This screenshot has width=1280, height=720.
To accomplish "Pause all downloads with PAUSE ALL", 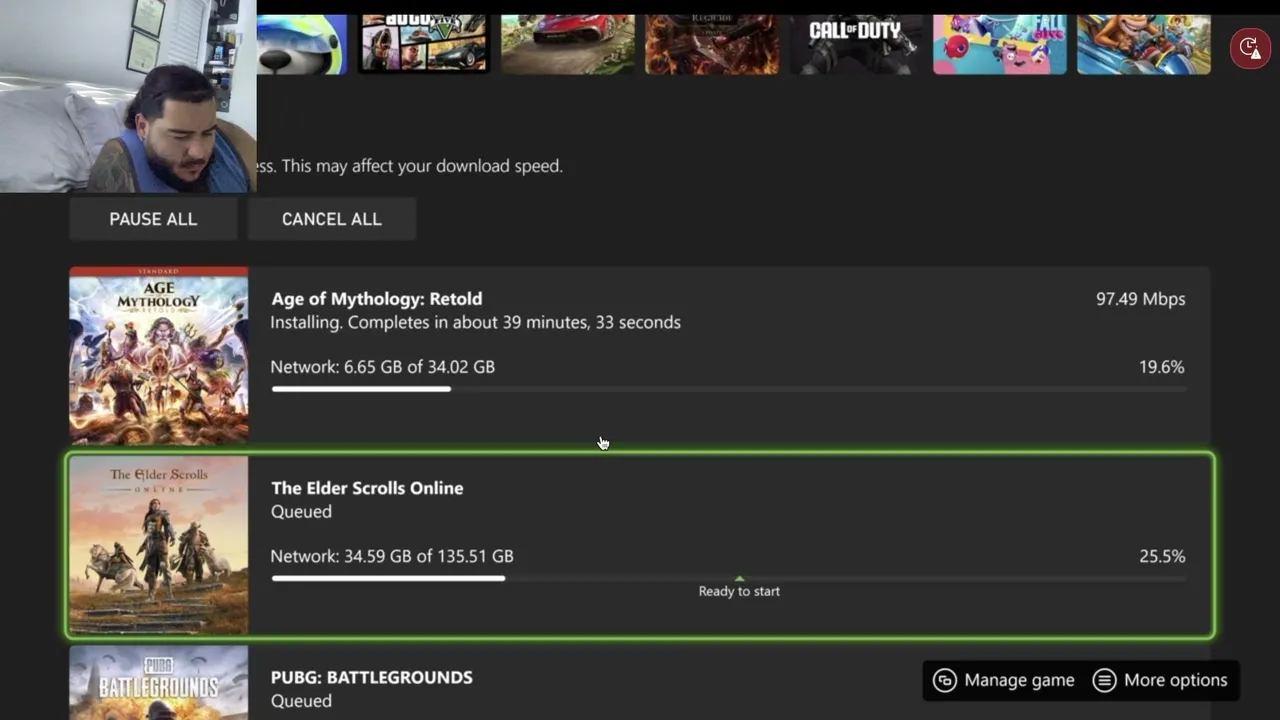I will point(153,219).
